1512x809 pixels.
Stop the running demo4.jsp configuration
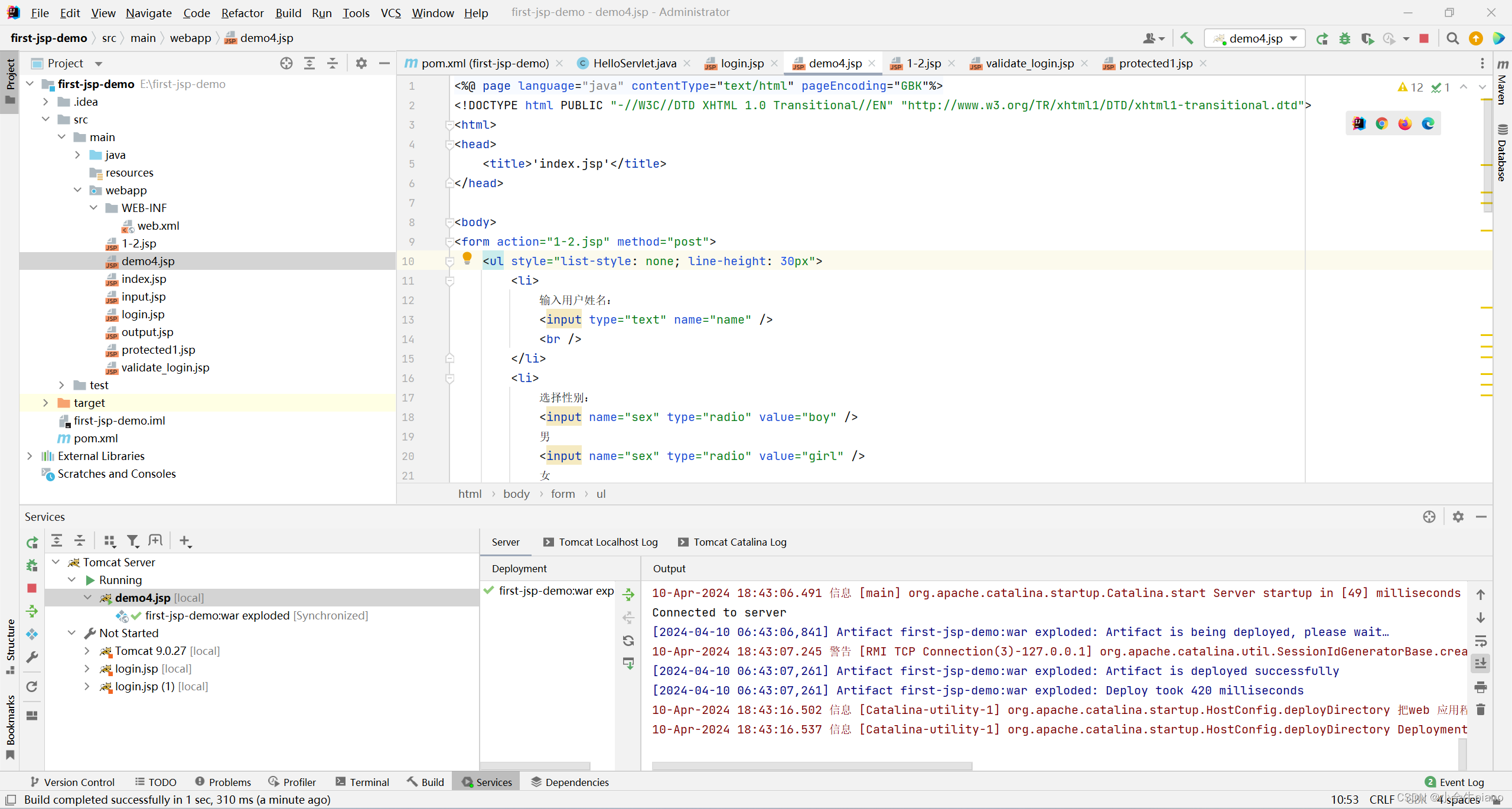1424,38
